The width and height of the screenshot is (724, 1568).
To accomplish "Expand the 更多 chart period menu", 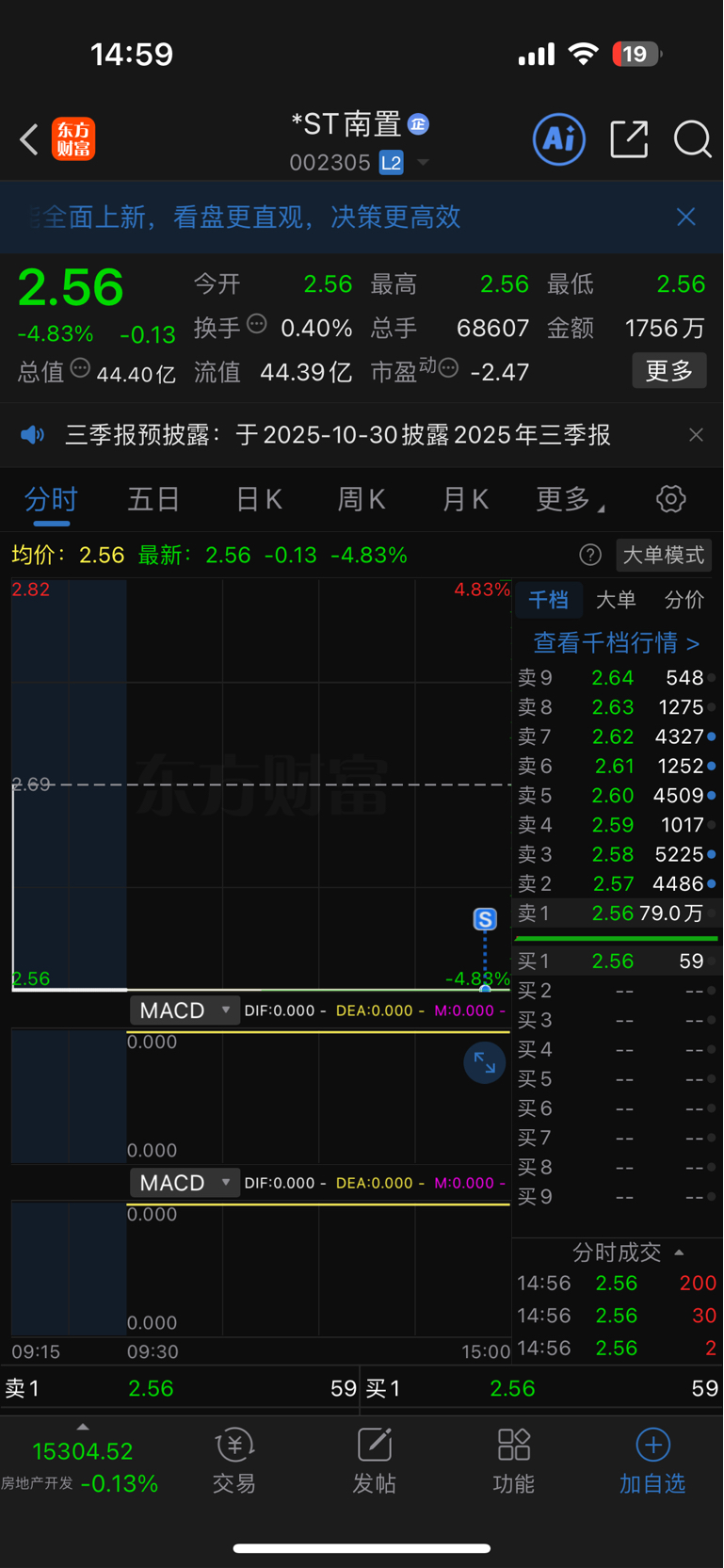I will (570, 499).
